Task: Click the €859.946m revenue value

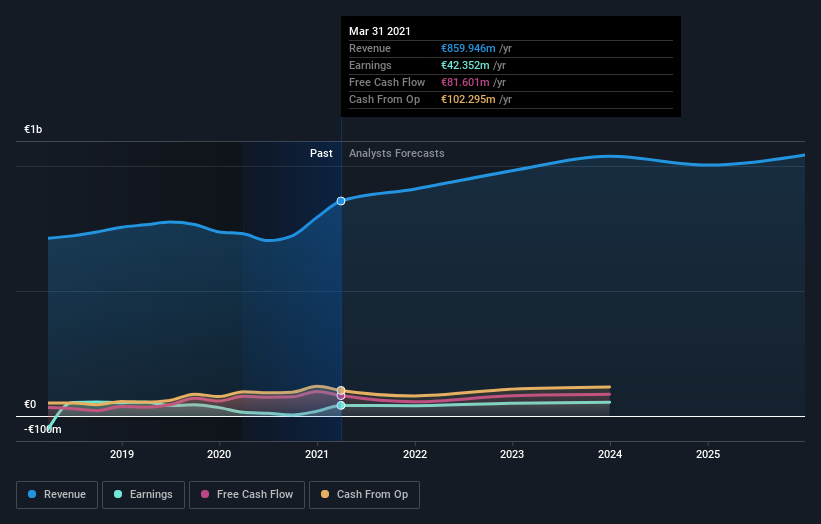Action: 468,48
